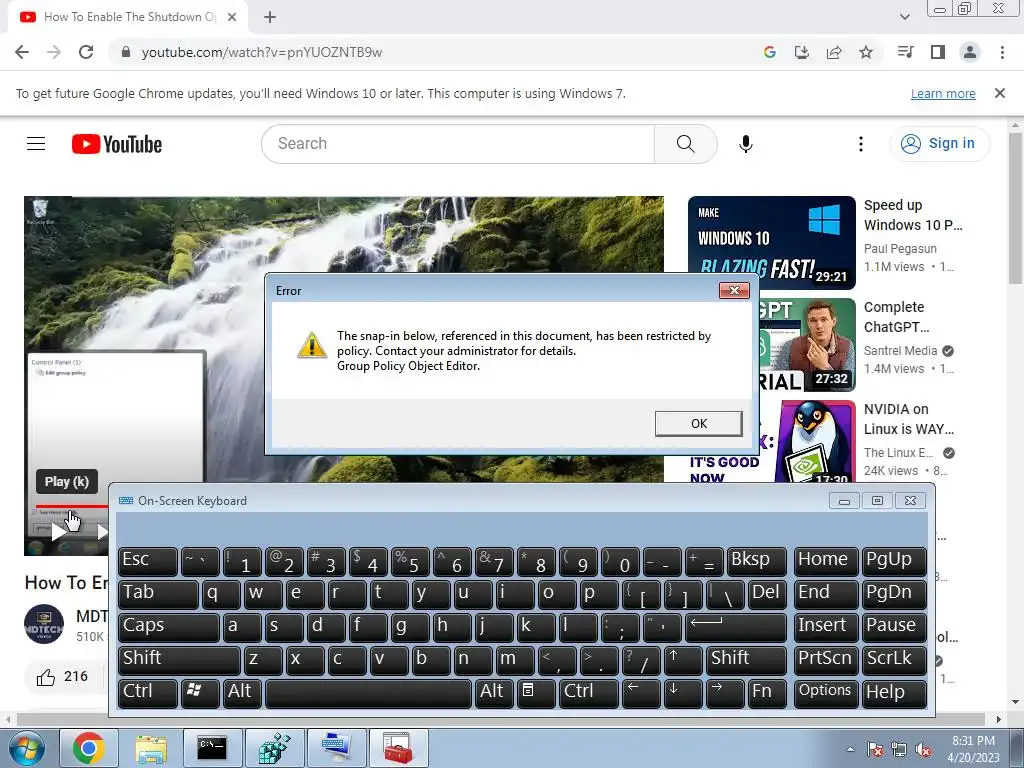The height and width of the screenshot is (768, 1024).
Task: Click the space bar on On-Screen Keyboard
Action: 368,693
